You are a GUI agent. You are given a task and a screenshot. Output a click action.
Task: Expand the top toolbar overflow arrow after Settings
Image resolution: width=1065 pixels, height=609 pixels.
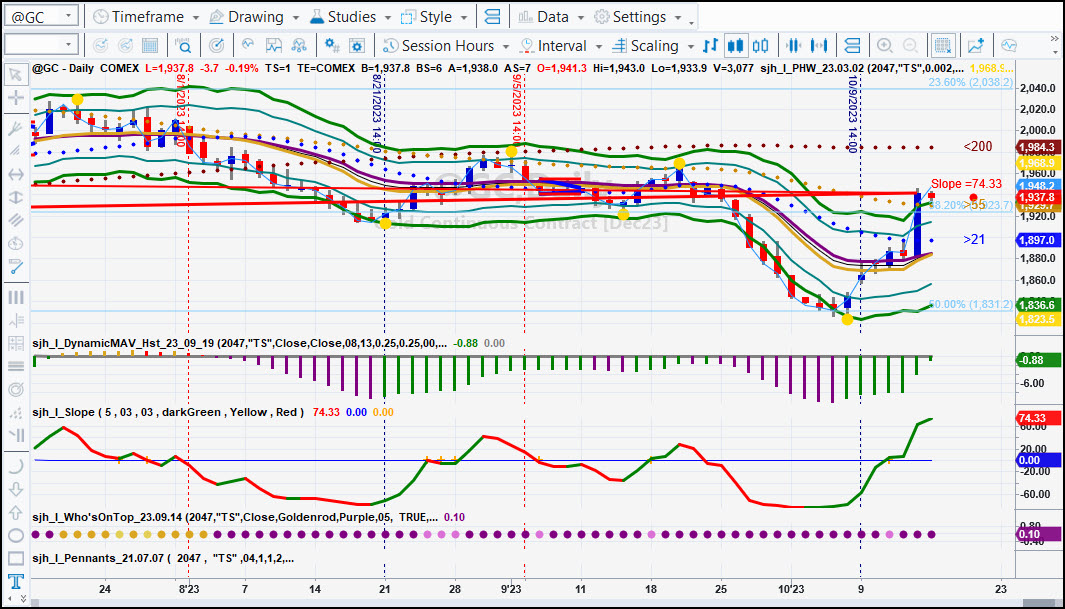691,22
